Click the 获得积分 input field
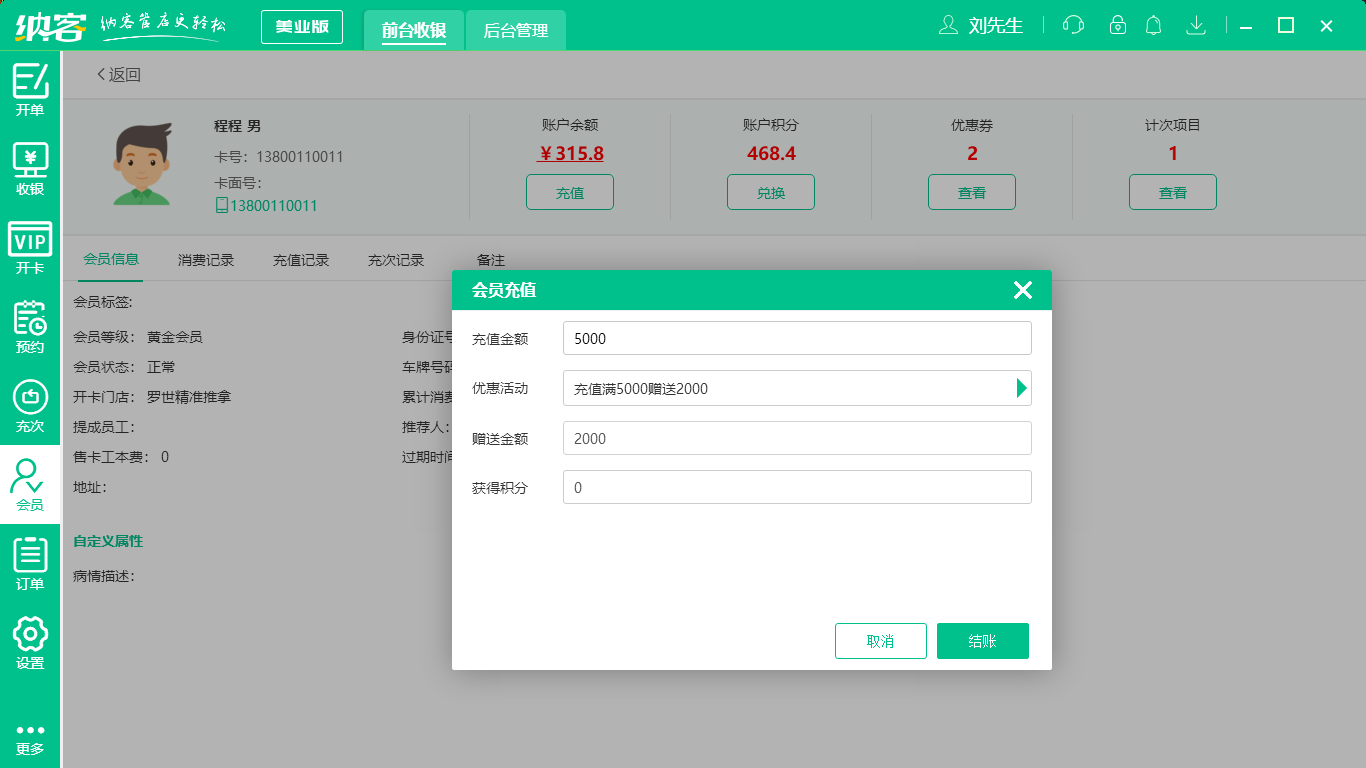This screenshot has width=1366, height=768. tap(797, 487)
